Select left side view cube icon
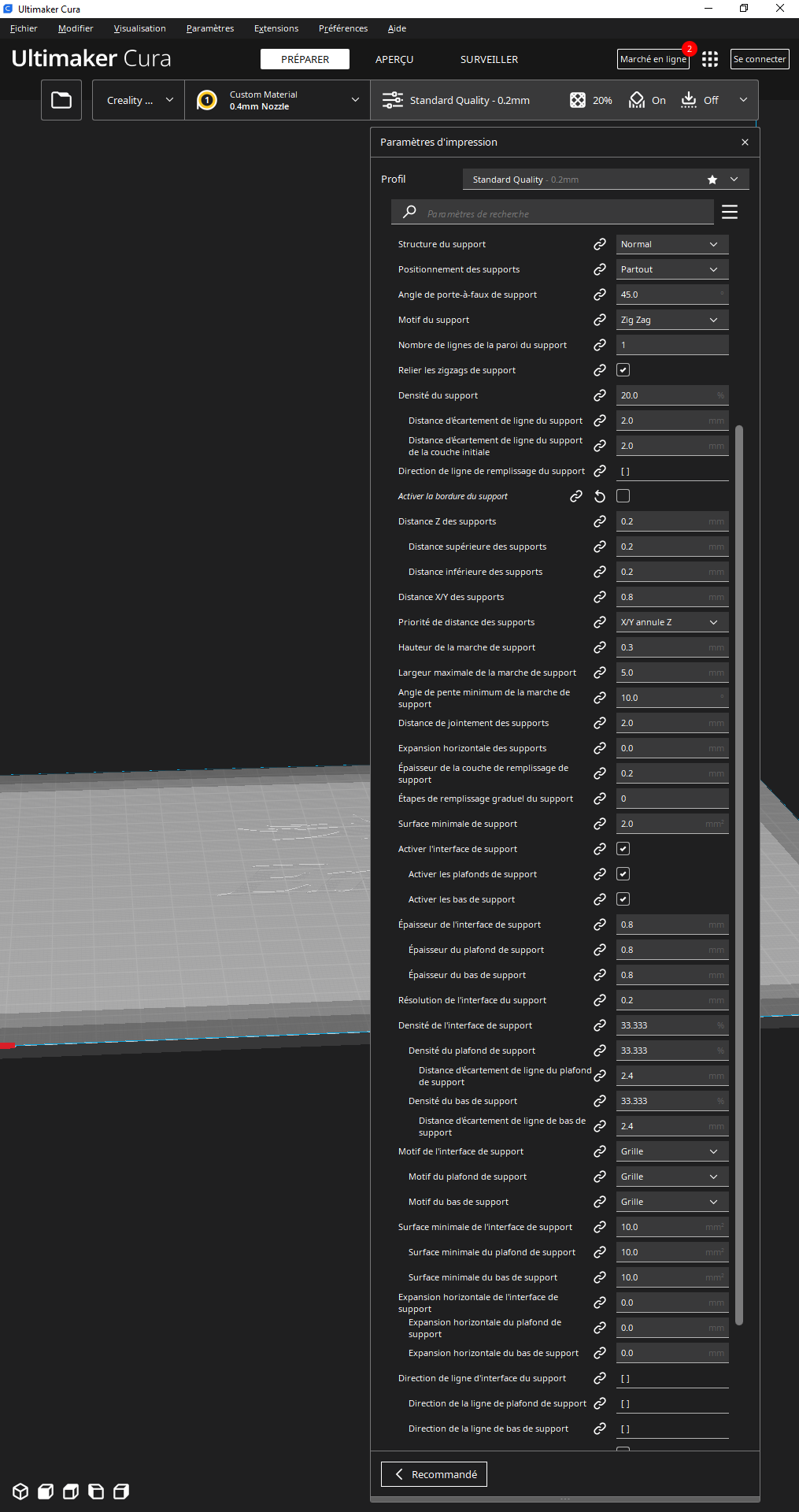This screenshot has height=1512, width=799. pos(96,1491)
